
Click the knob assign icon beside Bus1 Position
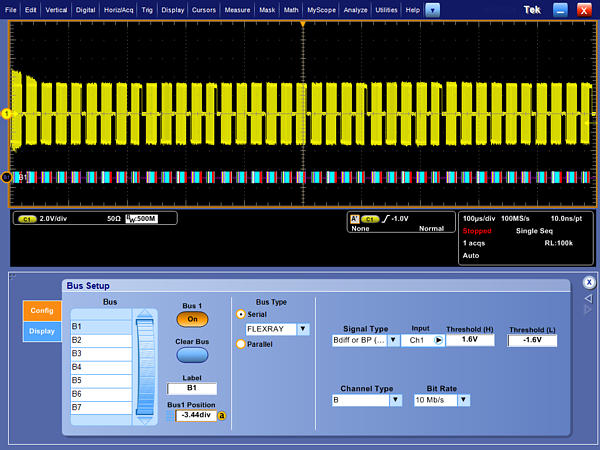coord(222,415)
